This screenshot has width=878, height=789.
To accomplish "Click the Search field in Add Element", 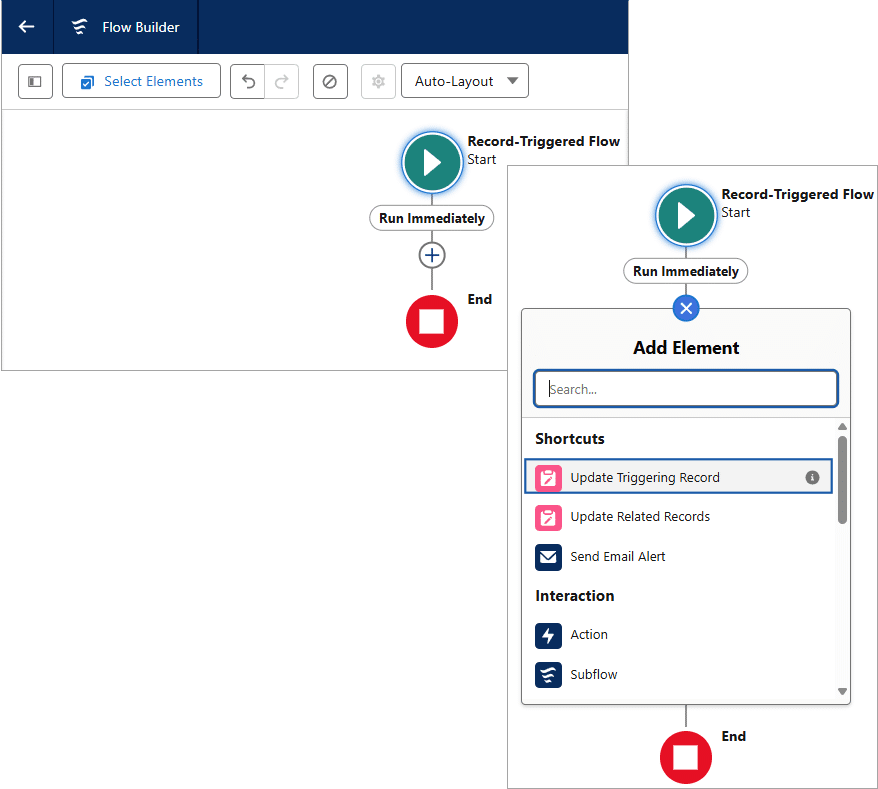I will pos(686,389).
